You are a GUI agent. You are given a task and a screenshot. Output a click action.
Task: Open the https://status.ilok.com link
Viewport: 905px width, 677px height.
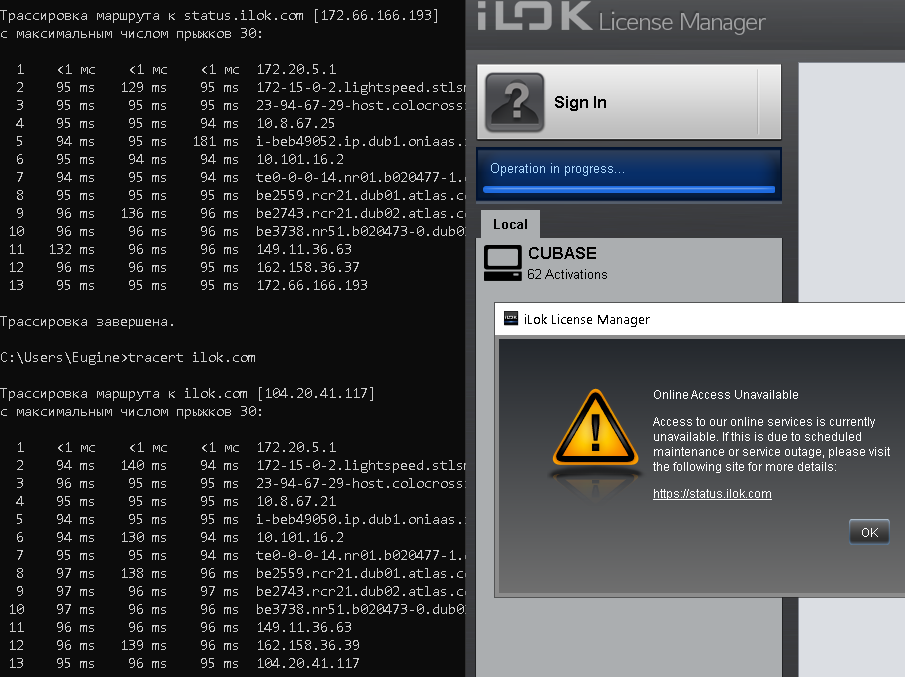[x=712, y=493]
